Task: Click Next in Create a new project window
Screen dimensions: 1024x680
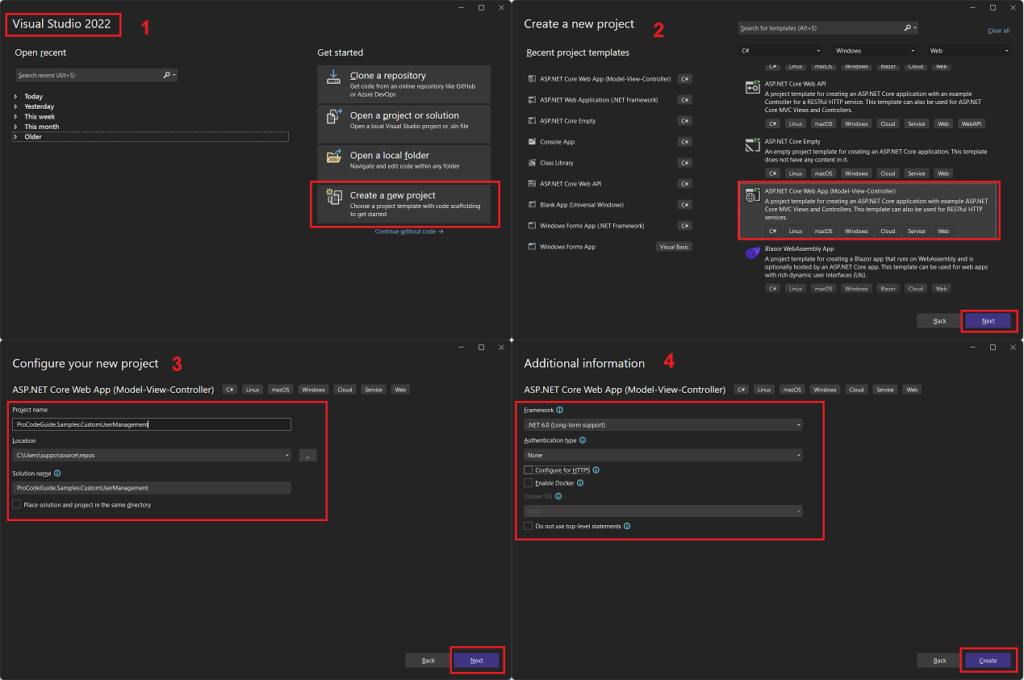Action: tap(988, 321)
